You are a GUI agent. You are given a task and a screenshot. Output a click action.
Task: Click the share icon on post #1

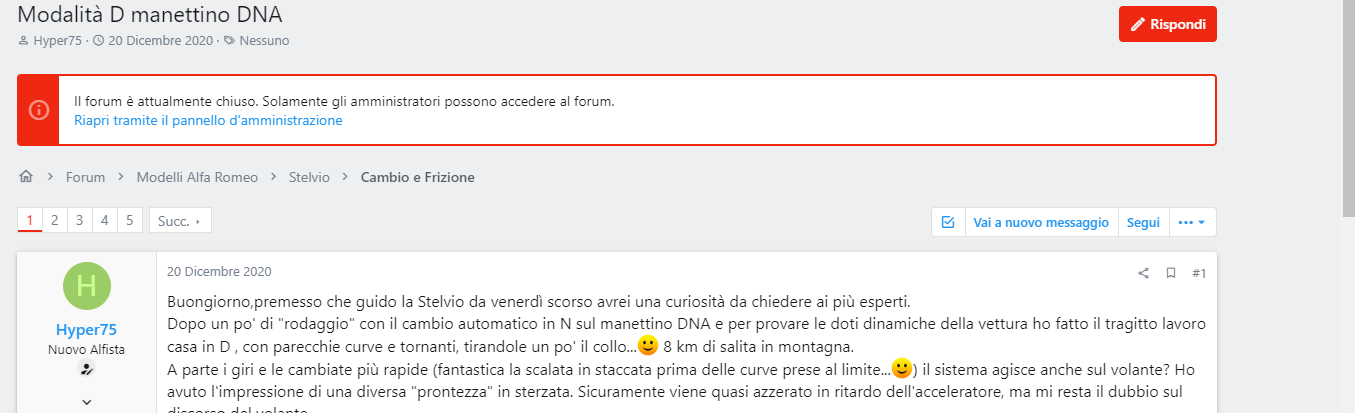(1144, 273)
